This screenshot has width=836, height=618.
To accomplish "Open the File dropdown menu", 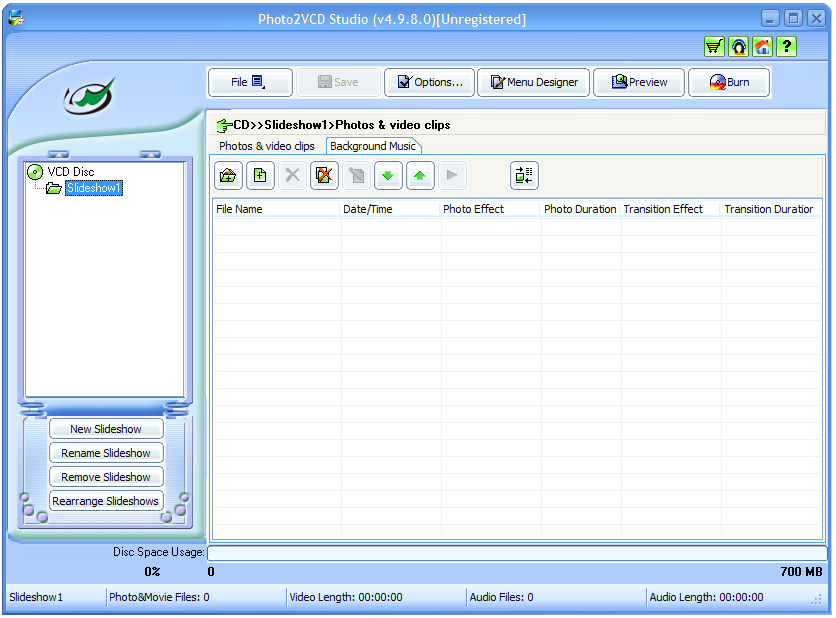I will [x=250, y=82].
